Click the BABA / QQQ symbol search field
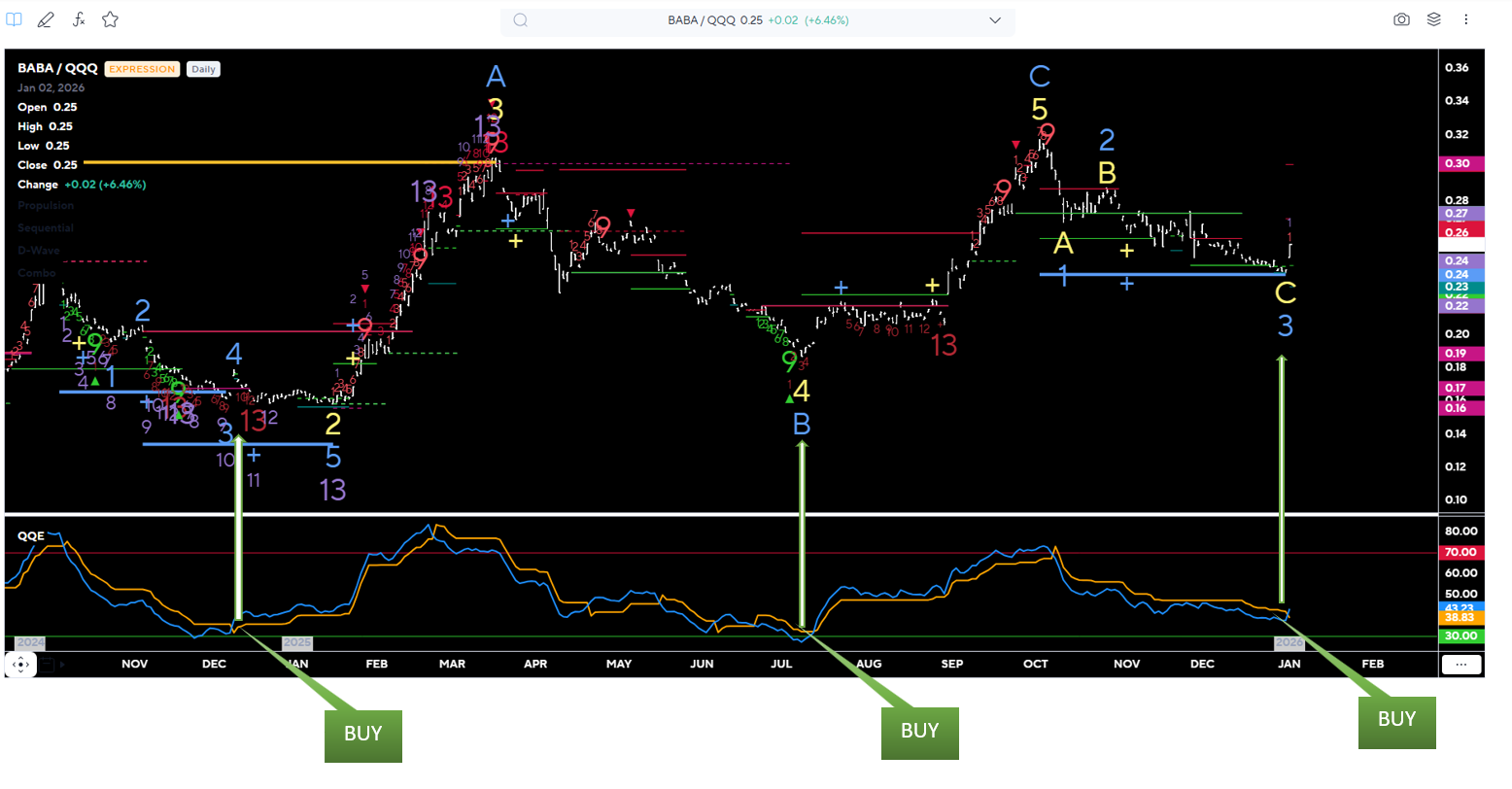The height and width of the screenshot is (789, 1512). (758, 20)
